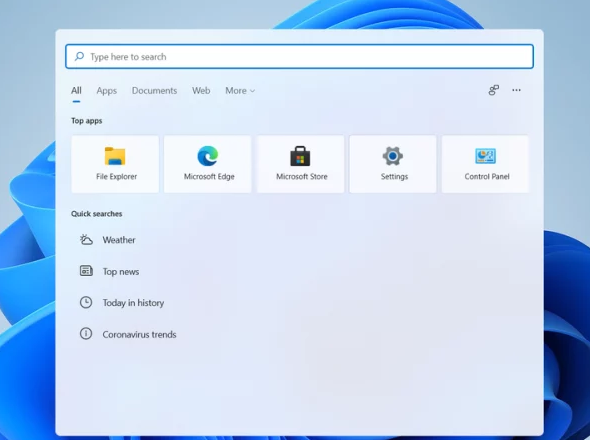Open the three-dot options menu

tap(516, 90)
